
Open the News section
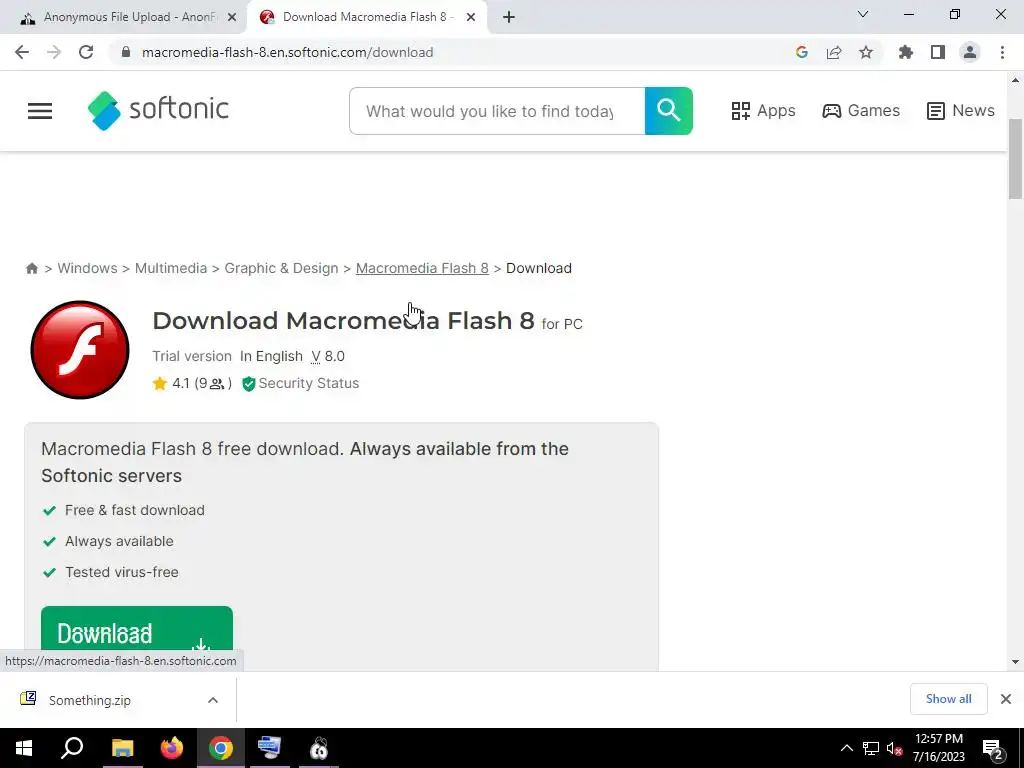point(961,110)
